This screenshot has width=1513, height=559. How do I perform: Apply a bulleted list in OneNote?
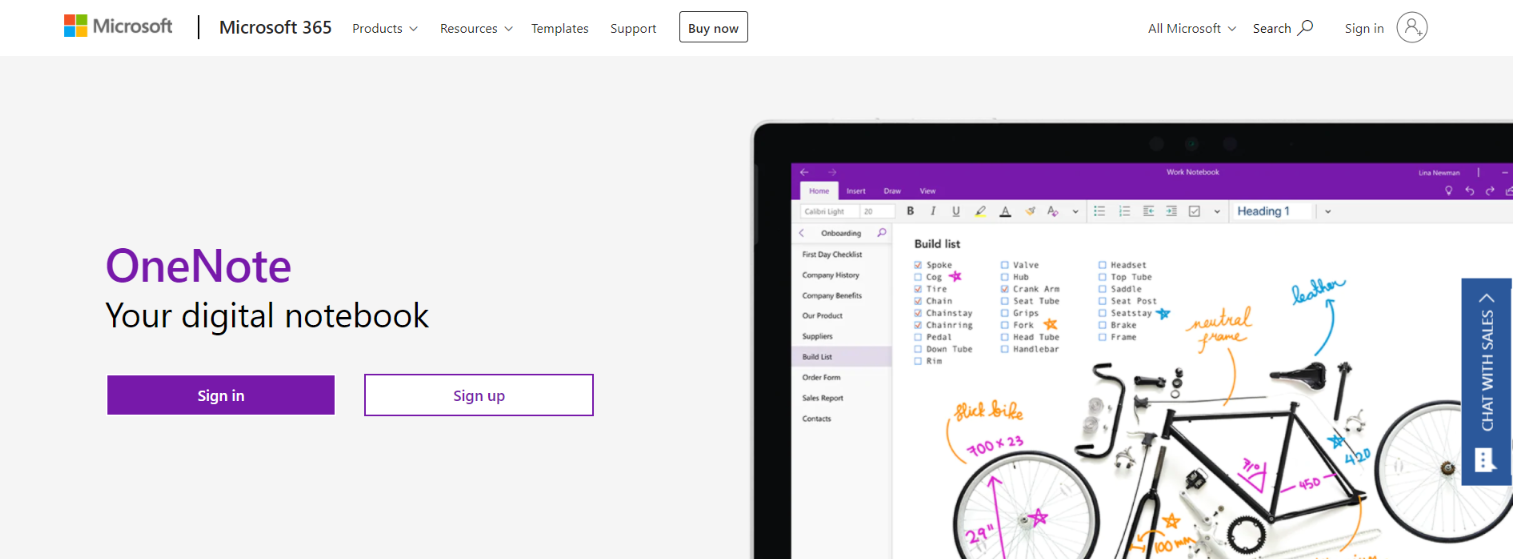point(1100,211)
